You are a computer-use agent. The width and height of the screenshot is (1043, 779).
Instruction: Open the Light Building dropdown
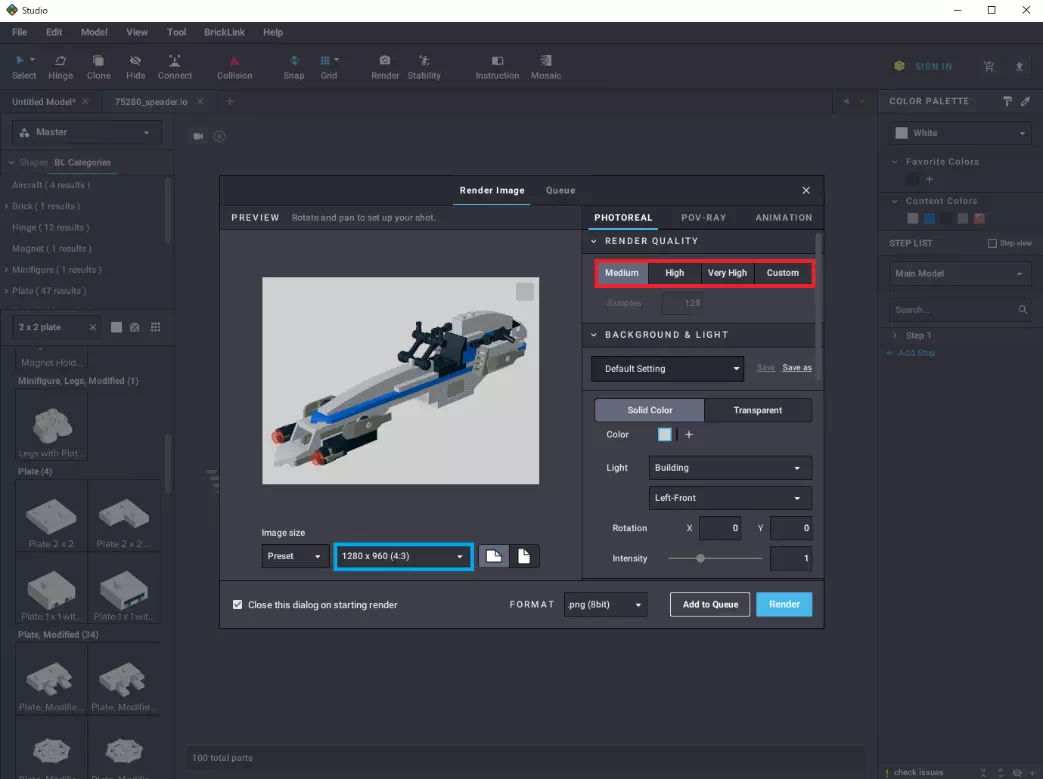(x=730, y=468)
